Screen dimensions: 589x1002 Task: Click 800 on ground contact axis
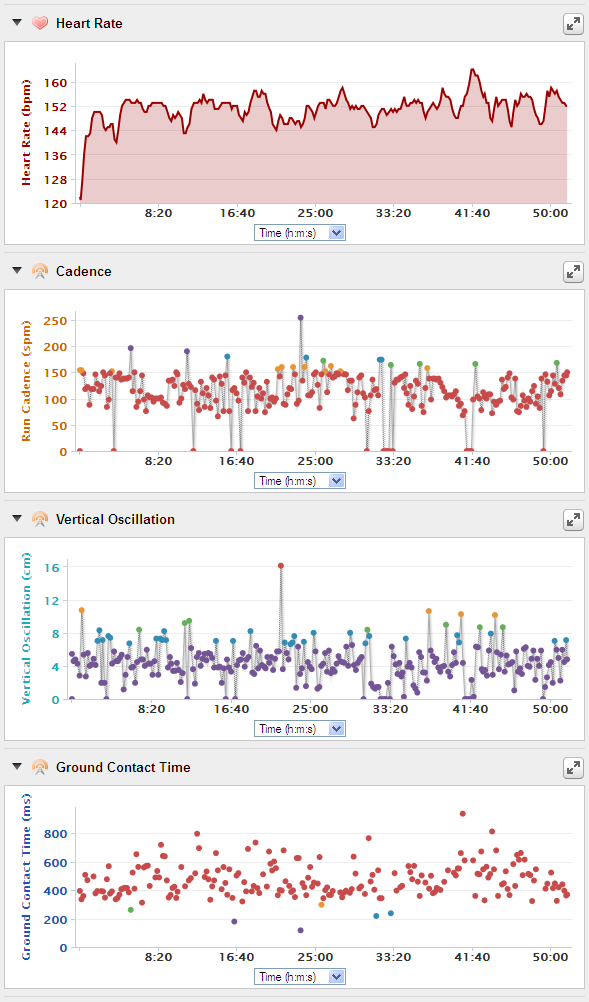(56, 833)
